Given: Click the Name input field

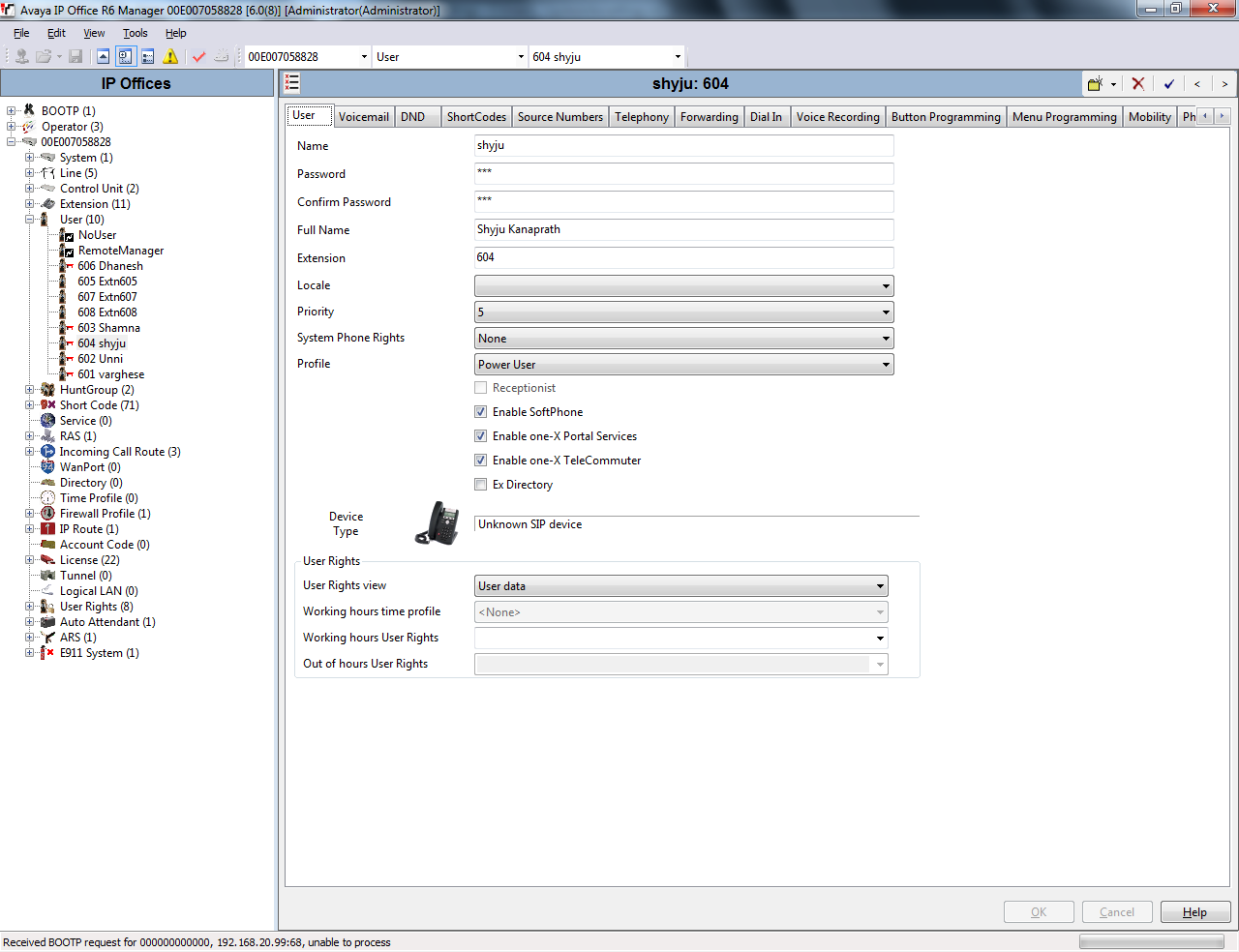Looking at the screenshot, I should pos(683,146).
